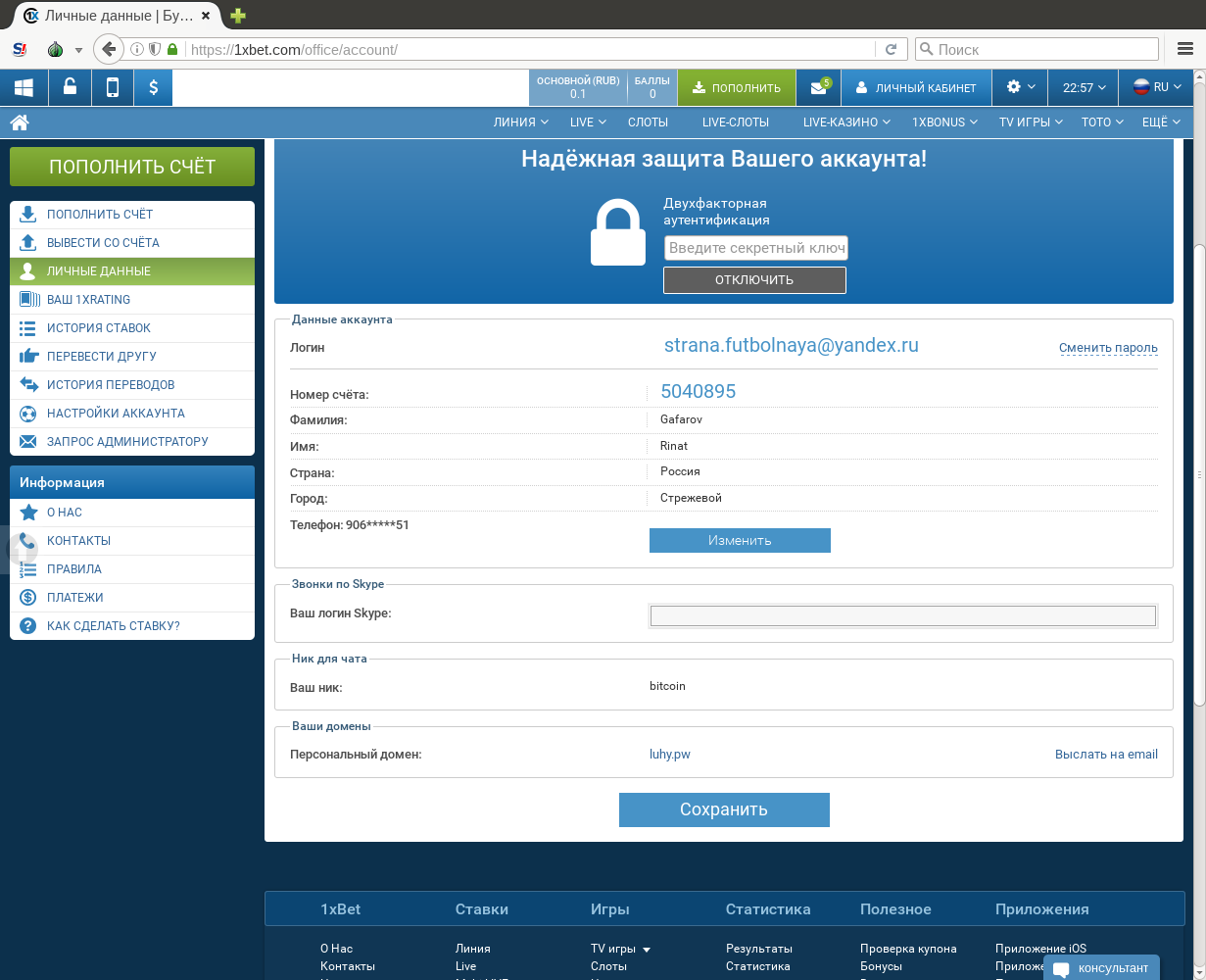
Task: Click the green onion Tor icon
Action: pos(56,49)
